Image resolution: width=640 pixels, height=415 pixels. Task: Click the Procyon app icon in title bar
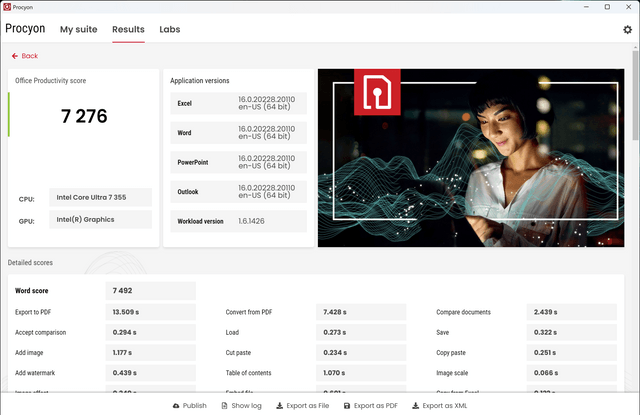(7, 7)
